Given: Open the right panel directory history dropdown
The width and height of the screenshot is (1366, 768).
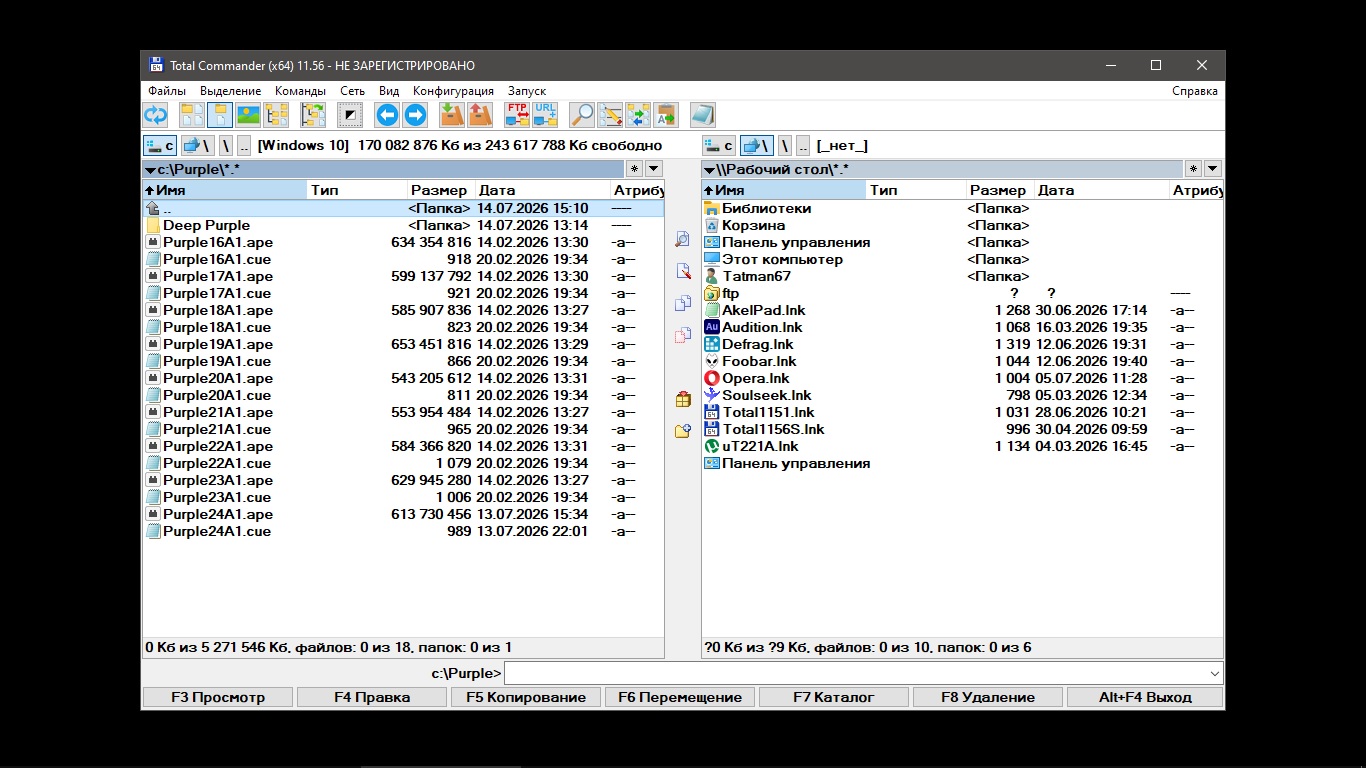Looking at the screenshot, I should [1212, 169].
